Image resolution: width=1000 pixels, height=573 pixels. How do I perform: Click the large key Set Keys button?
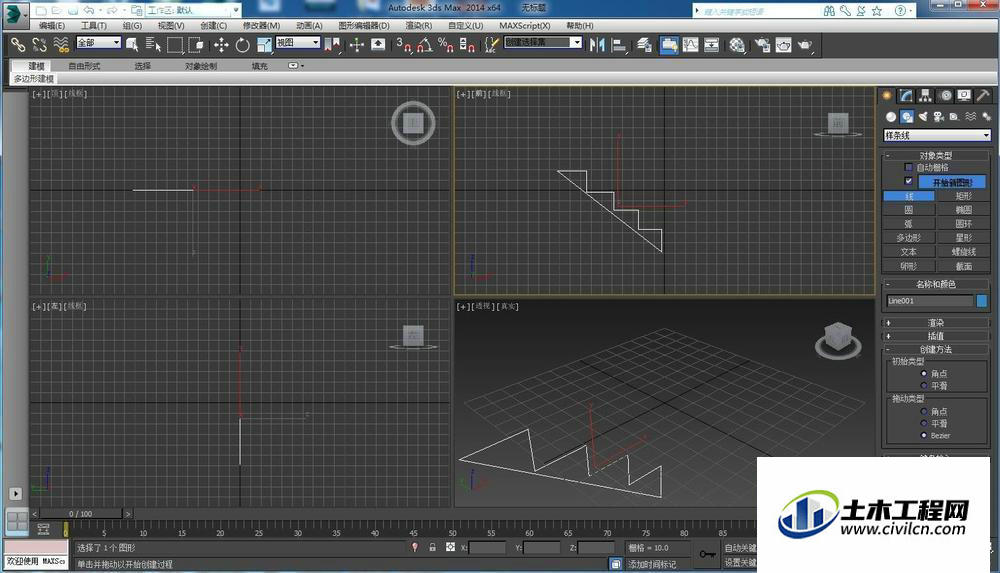[x=707, y=554]
